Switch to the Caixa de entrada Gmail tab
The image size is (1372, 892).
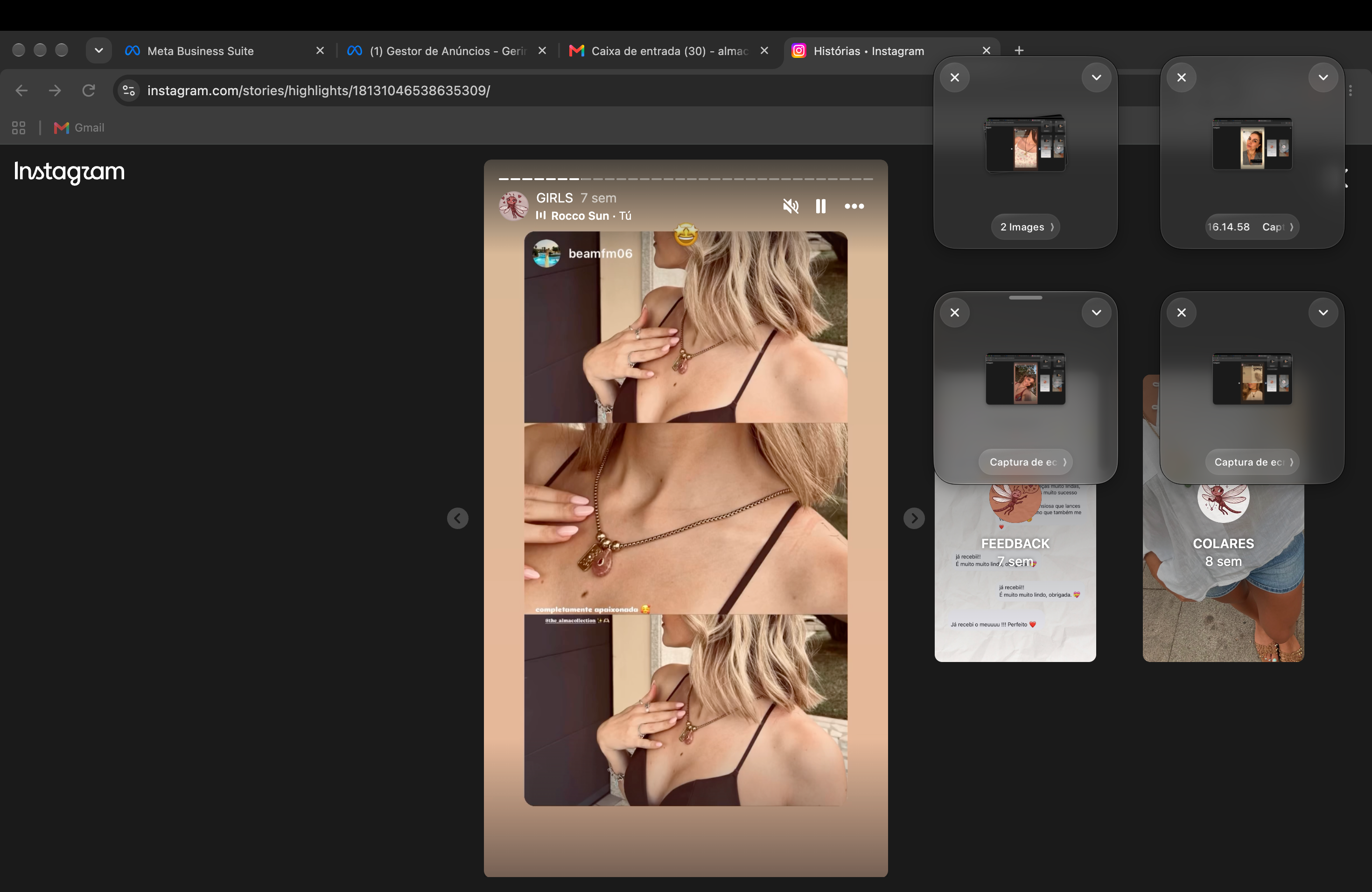[x=669, y=51]
